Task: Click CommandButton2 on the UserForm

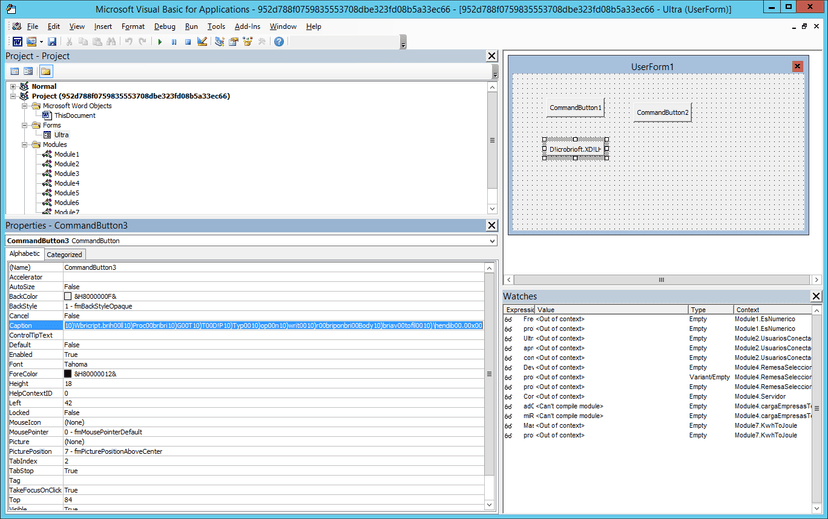Action: pyautogui.click(x=662, y=112)
